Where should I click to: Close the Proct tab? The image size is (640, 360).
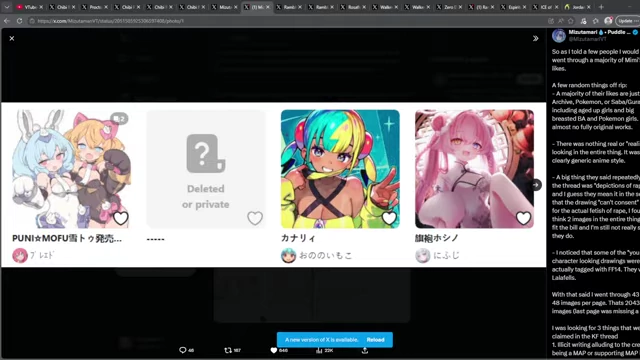click(106, 7)
